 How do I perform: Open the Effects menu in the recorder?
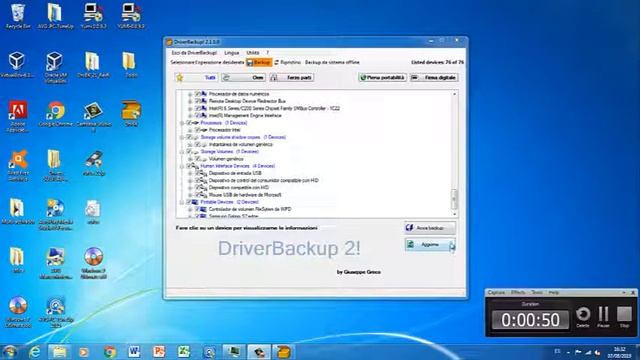(518, 293)
